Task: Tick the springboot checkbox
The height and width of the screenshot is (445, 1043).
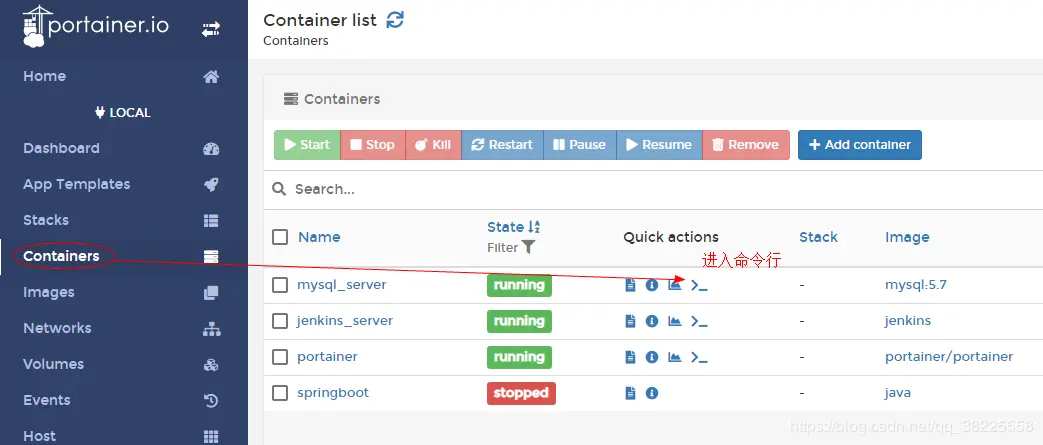Action: coord(280,392)
